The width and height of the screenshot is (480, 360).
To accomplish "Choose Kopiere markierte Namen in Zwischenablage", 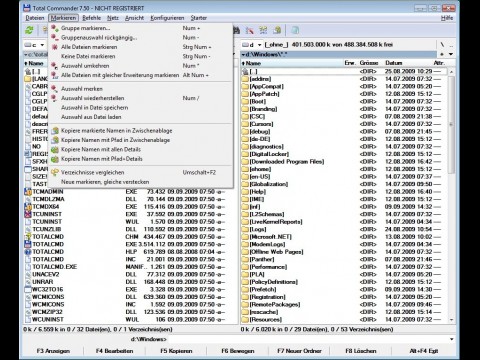I will [140, 131].
